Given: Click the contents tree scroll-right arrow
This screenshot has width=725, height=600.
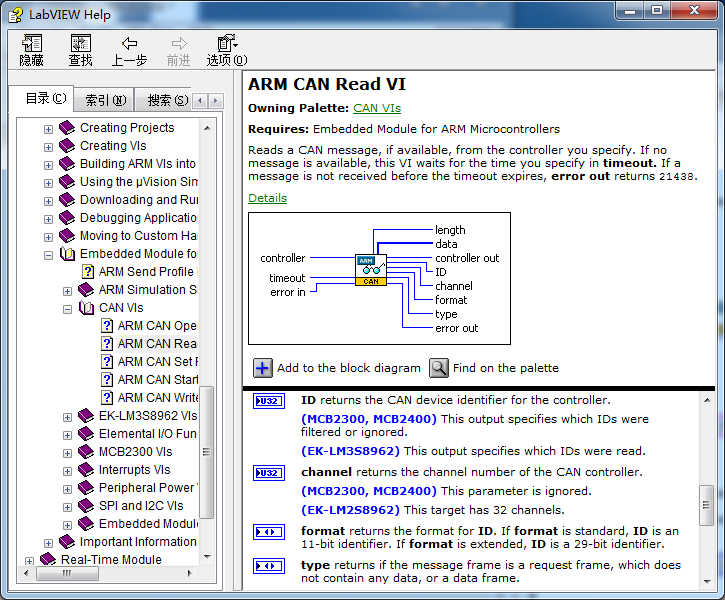Looking at the screenshot, I should point(190,574).
